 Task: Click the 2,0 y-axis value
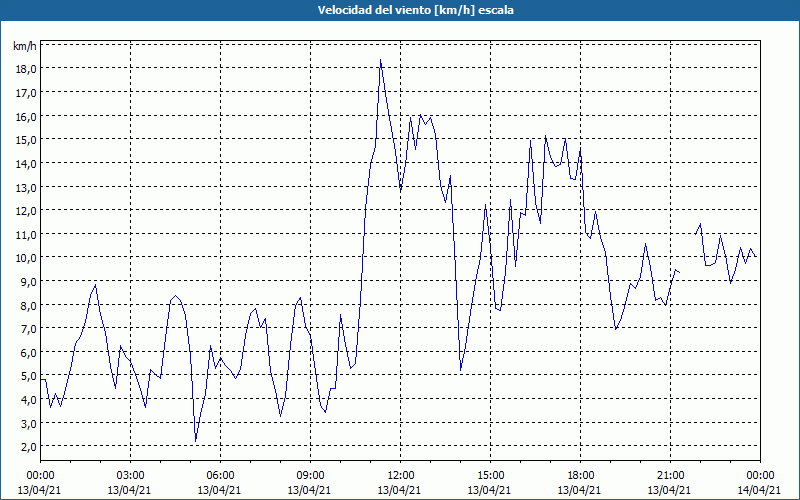pos(28,447)
